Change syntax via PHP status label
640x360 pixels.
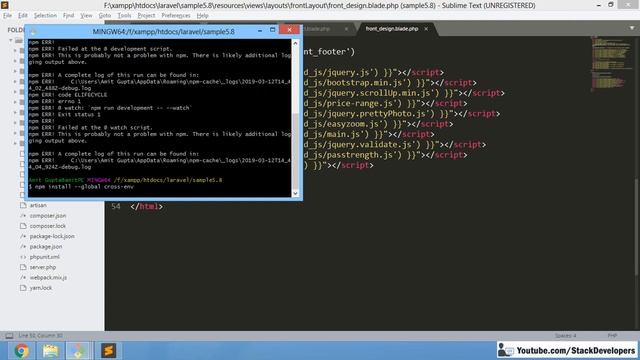click(612, 336)
